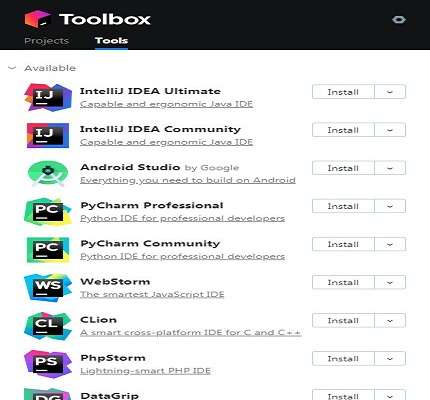
Task: Click the PyCharm Community logo icon
Action: [x=48, y=250]
